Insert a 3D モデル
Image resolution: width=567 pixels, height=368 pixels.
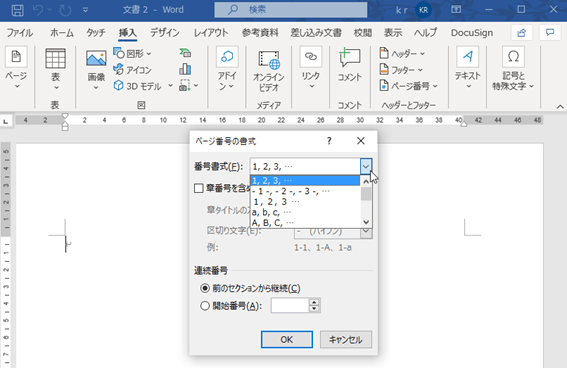click(138, 86)
